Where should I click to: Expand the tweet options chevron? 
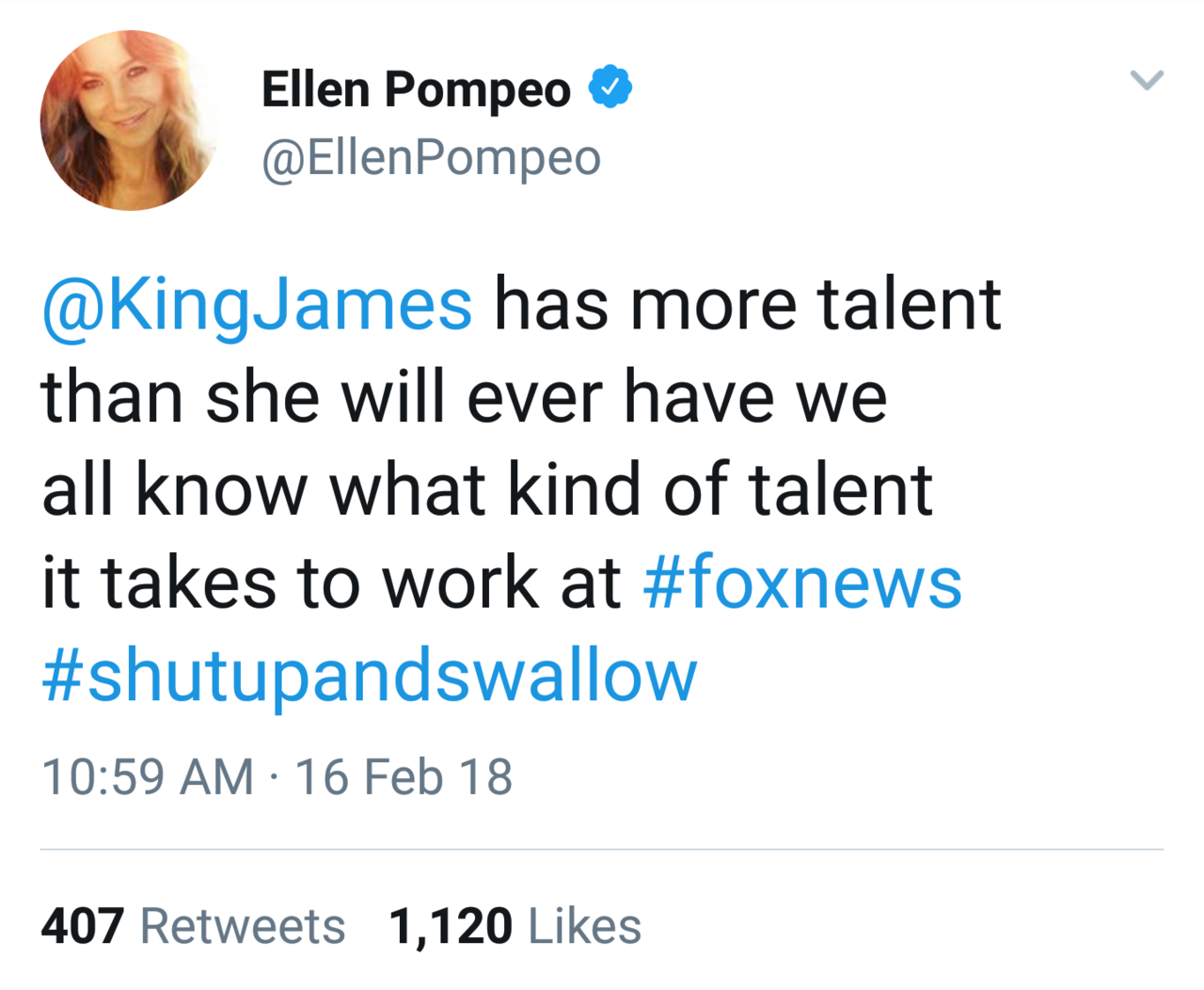pyautogui.click(x=1147, y=80)
